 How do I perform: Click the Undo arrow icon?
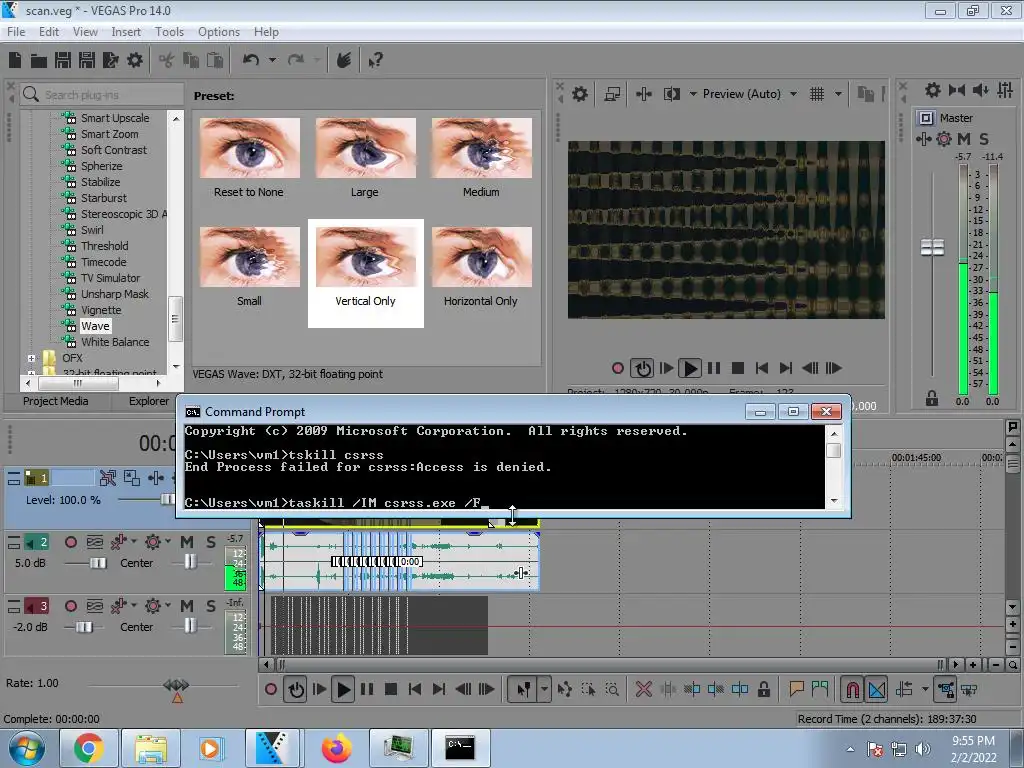tap(251, 60)
